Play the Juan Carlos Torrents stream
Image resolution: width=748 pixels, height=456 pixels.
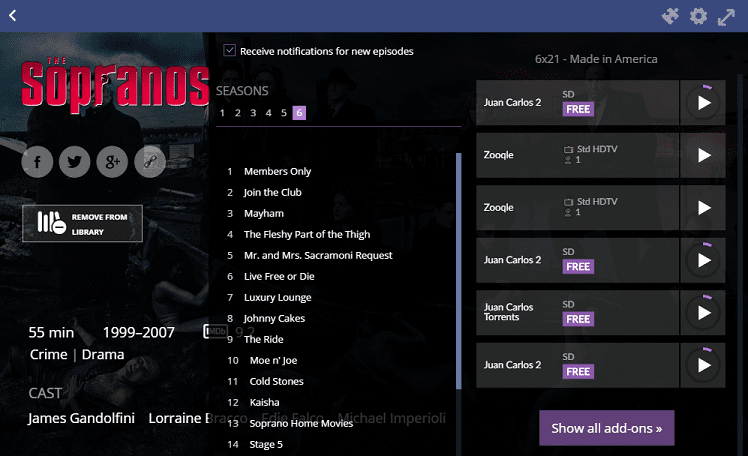703,312
